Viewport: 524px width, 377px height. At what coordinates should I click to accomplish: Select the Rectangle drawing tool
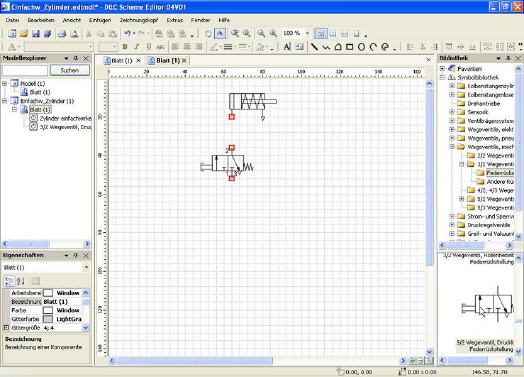point(350,47)
